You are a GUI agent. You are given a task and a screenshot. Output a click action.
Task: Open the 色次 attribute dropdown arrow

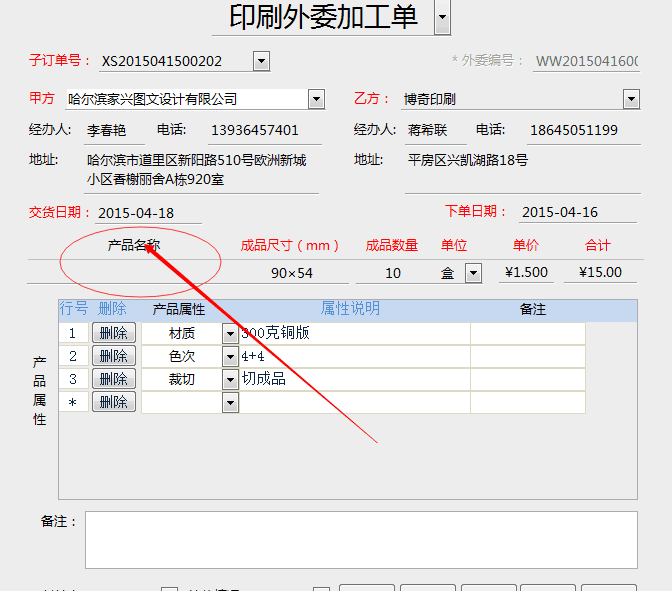tap(230, 356)
